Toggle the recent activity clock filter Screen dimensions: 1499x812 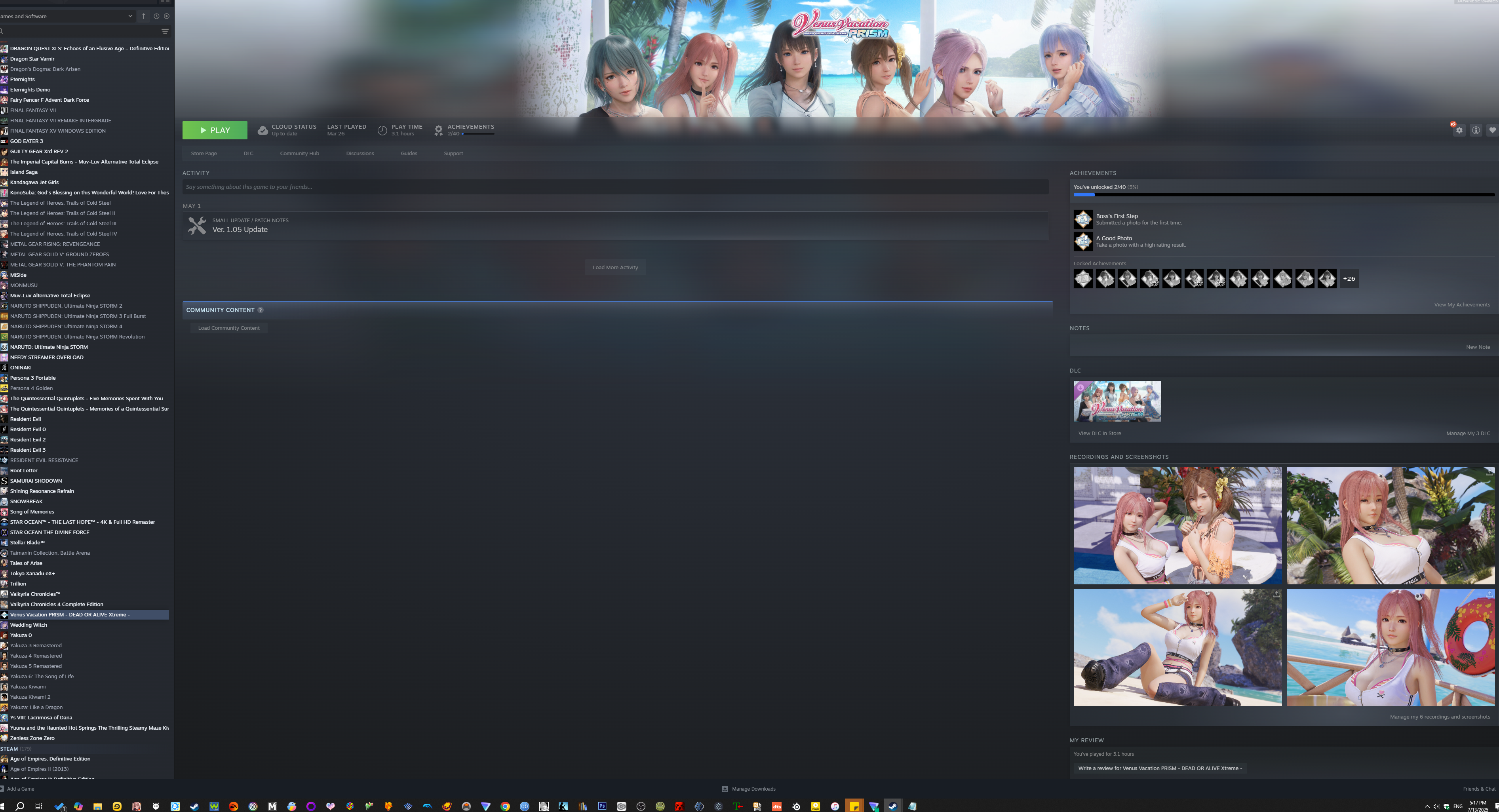156,16
